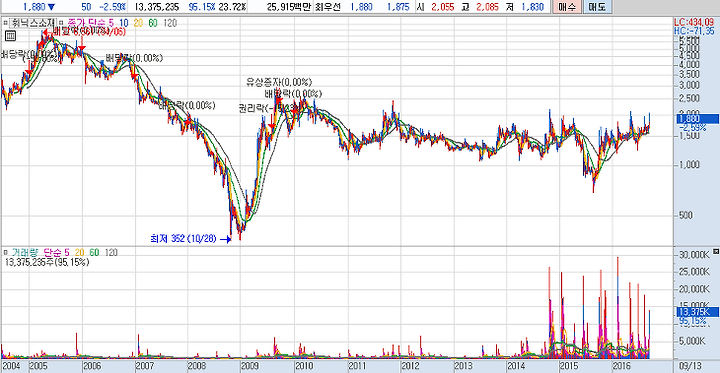Click the 2005 year label on time axis
720x373 pixels.
point(39,367)
